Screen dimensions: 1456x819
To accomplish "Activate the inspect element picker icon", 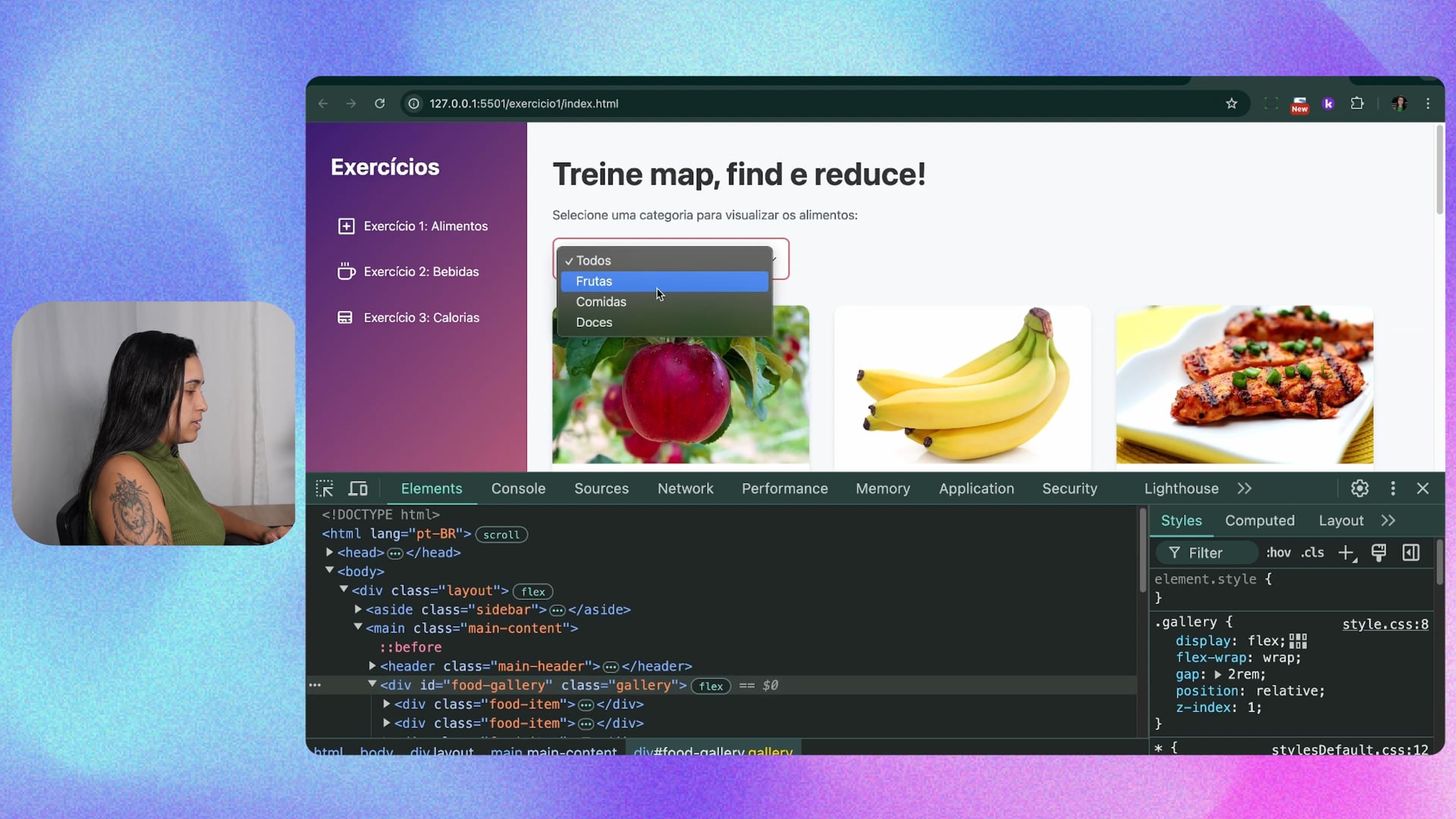I will point(325,488).
